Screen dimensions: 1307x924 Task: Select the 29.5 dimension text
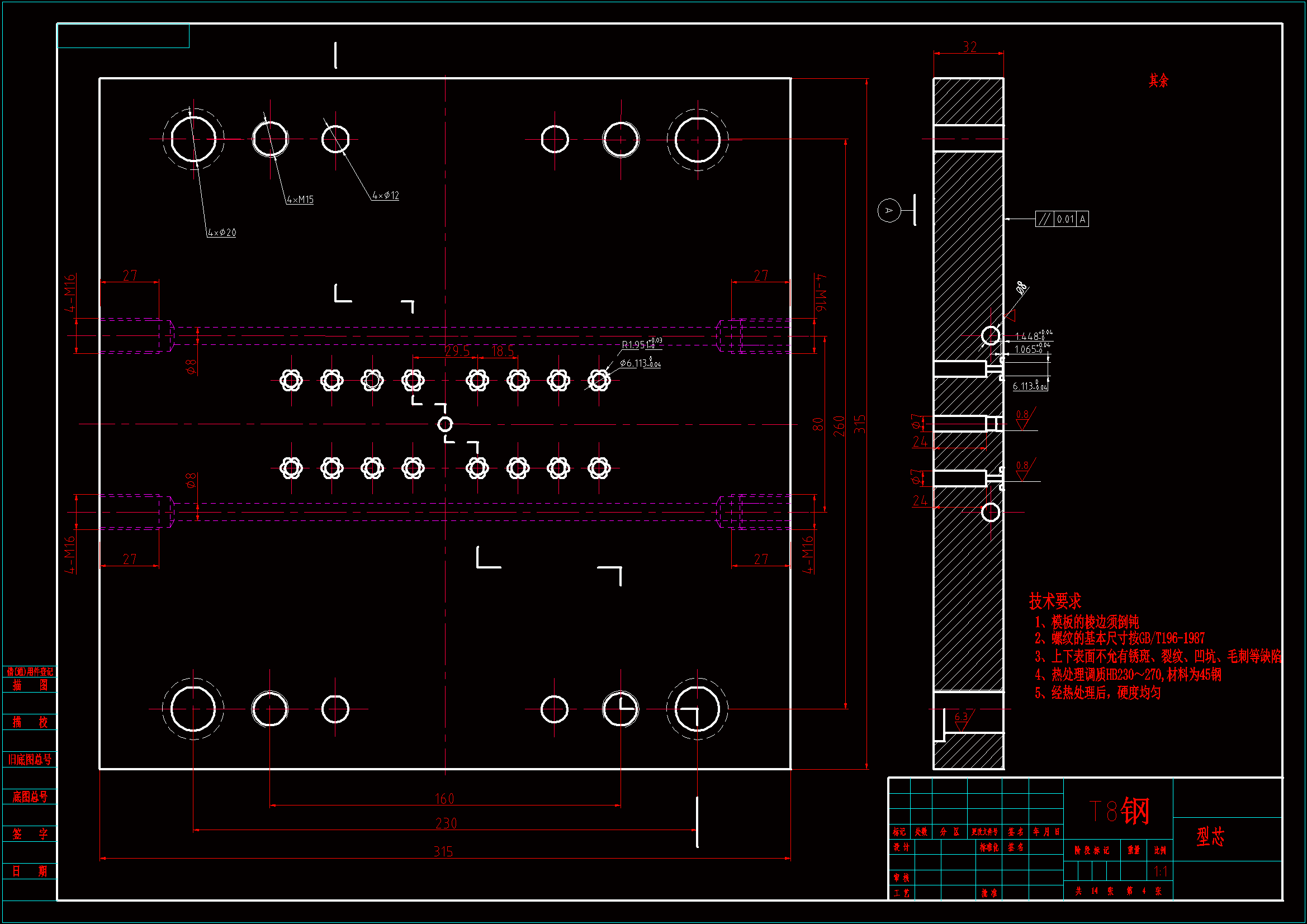[x=457, y=351]
